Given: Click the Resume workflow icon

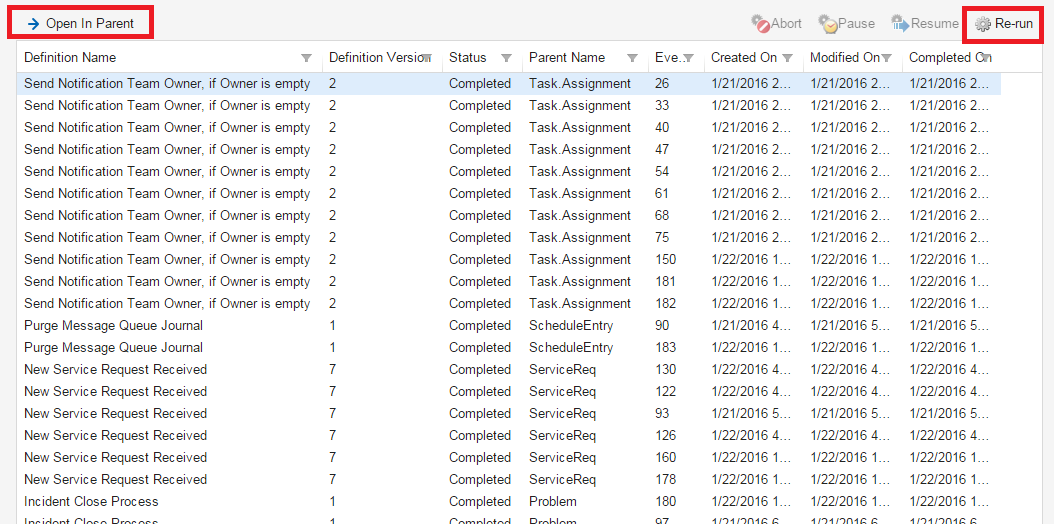Looking at the screenshot, I should pyautogui.click(x=900, y=24).
